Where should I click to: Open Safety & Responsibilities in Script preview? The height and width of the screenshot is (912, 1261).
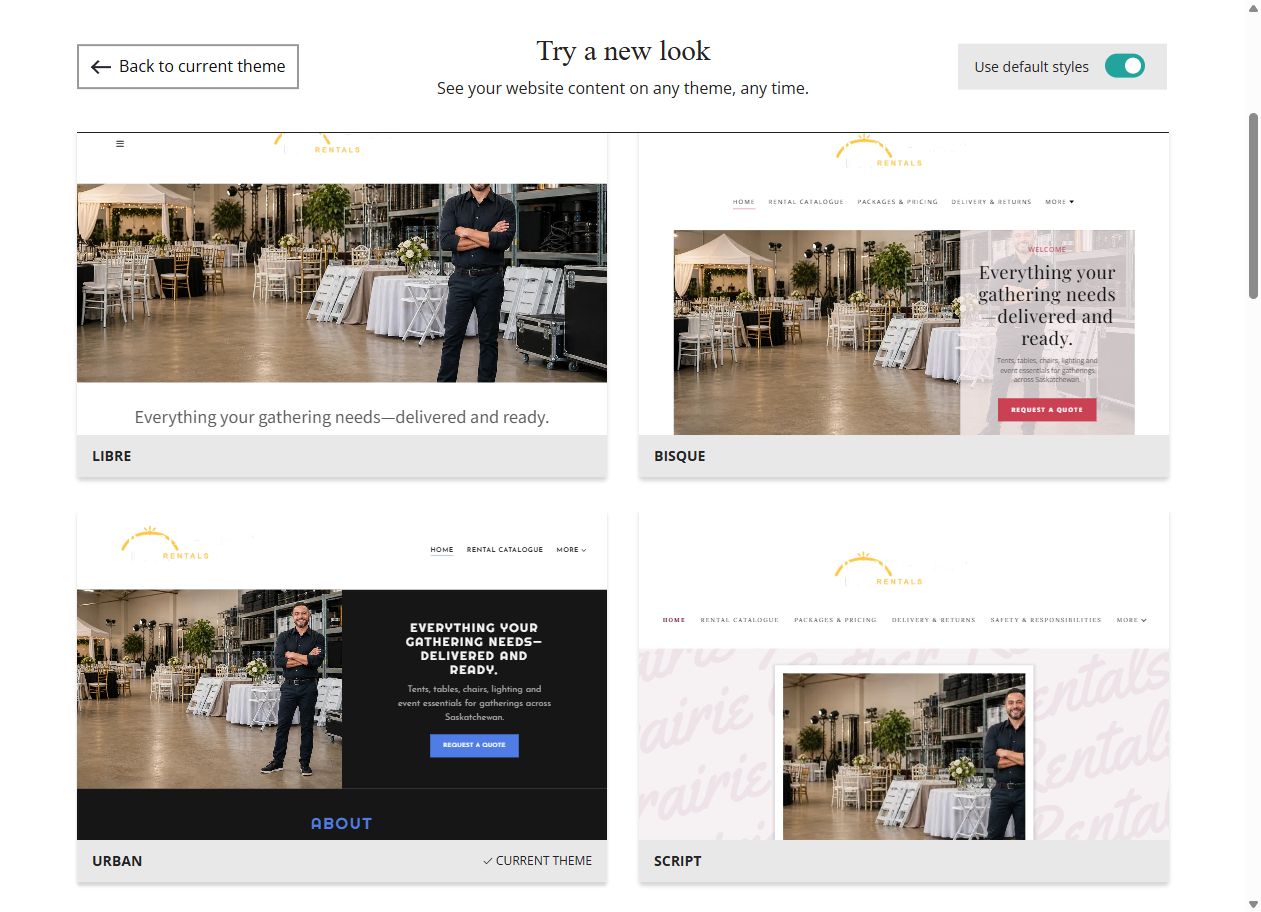[x=1046, y=620]
